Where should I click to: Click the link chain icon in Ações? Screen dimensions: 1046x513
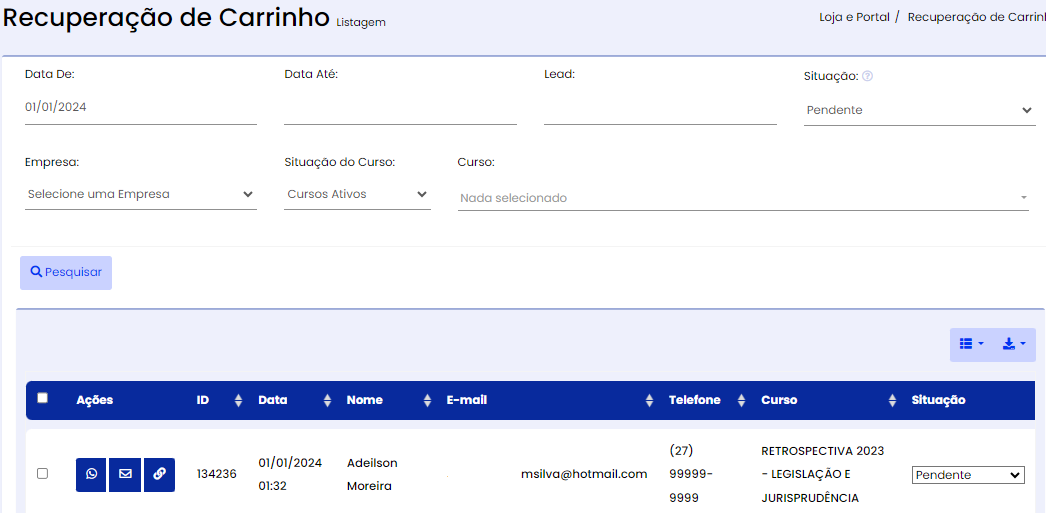[158, 474]
